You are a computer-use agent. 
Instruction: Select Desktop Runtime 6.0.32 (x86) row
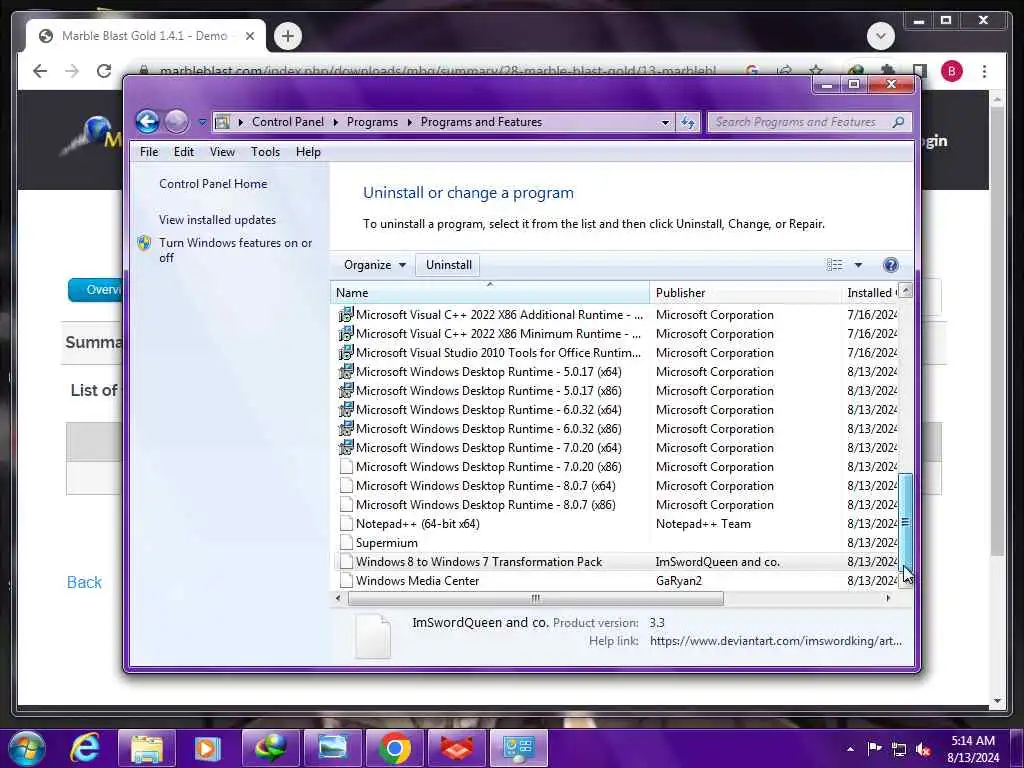[617, 428]
